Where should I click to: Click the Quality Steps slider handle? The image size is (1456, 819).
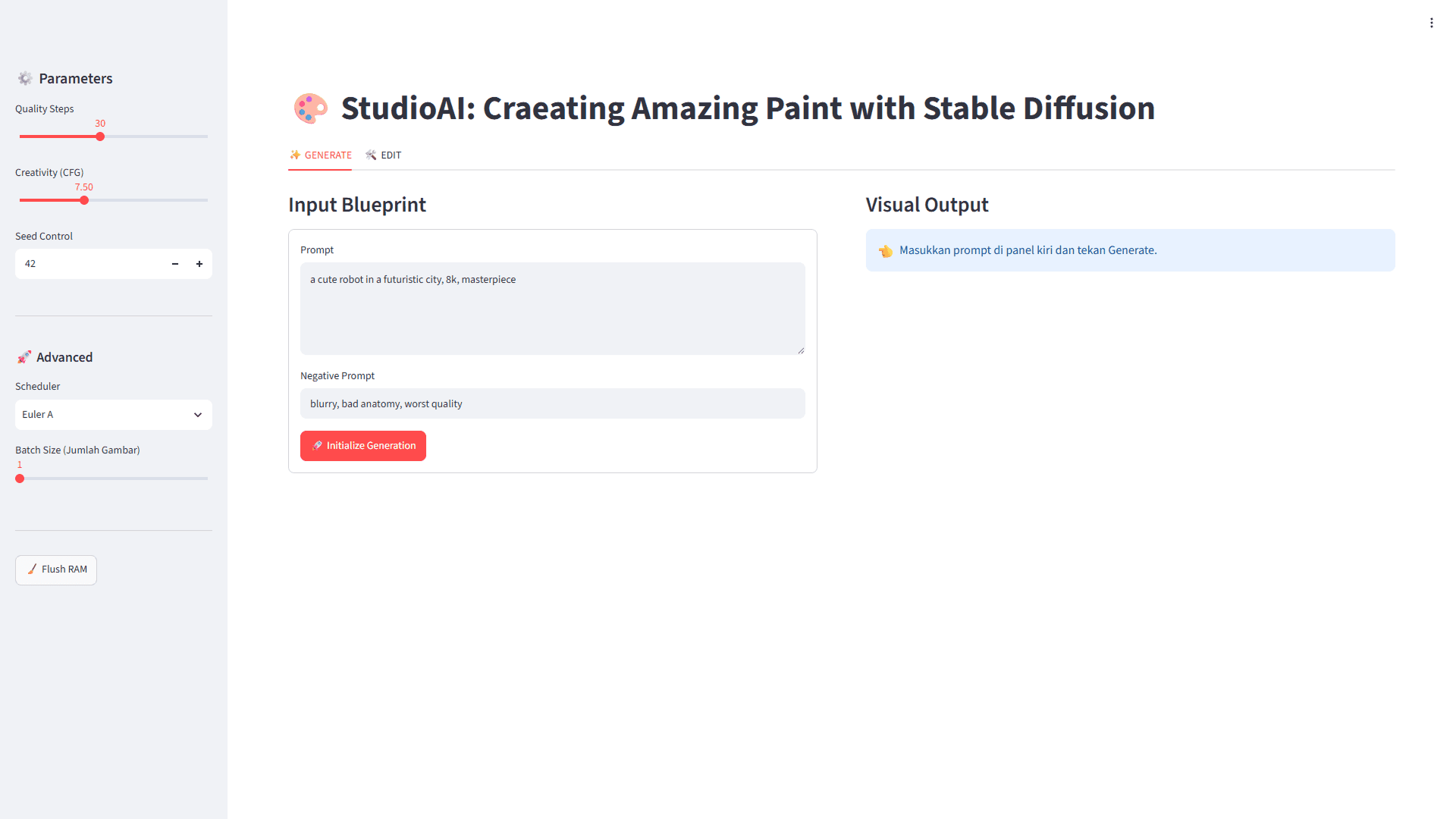click(x=100, y=136)
